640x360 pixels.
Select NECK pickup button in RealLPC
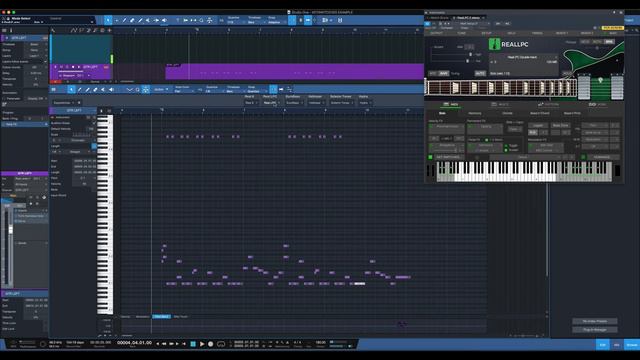584,42
